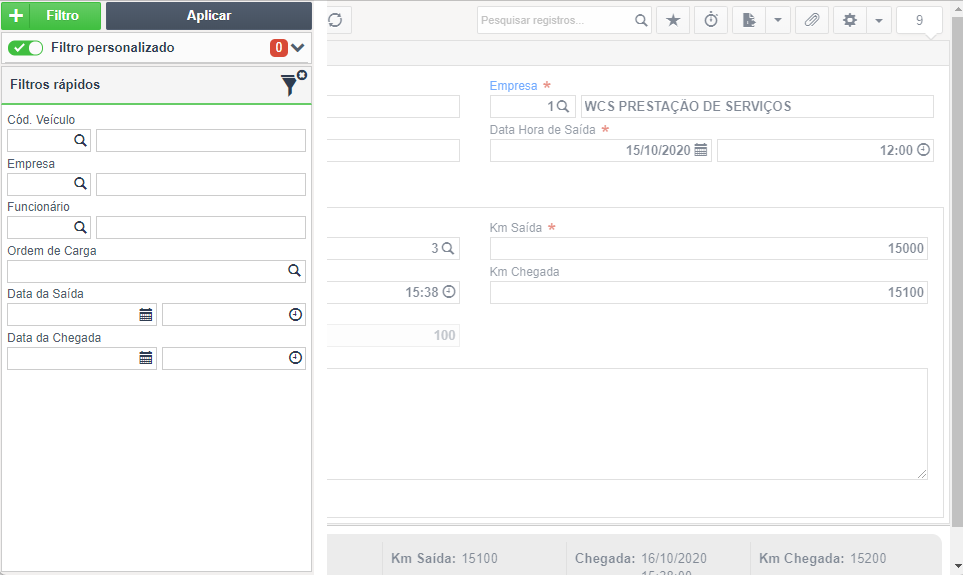Screen dimensions: 963x575
Task: Click the Aplicar button
Action: point(209,16)
